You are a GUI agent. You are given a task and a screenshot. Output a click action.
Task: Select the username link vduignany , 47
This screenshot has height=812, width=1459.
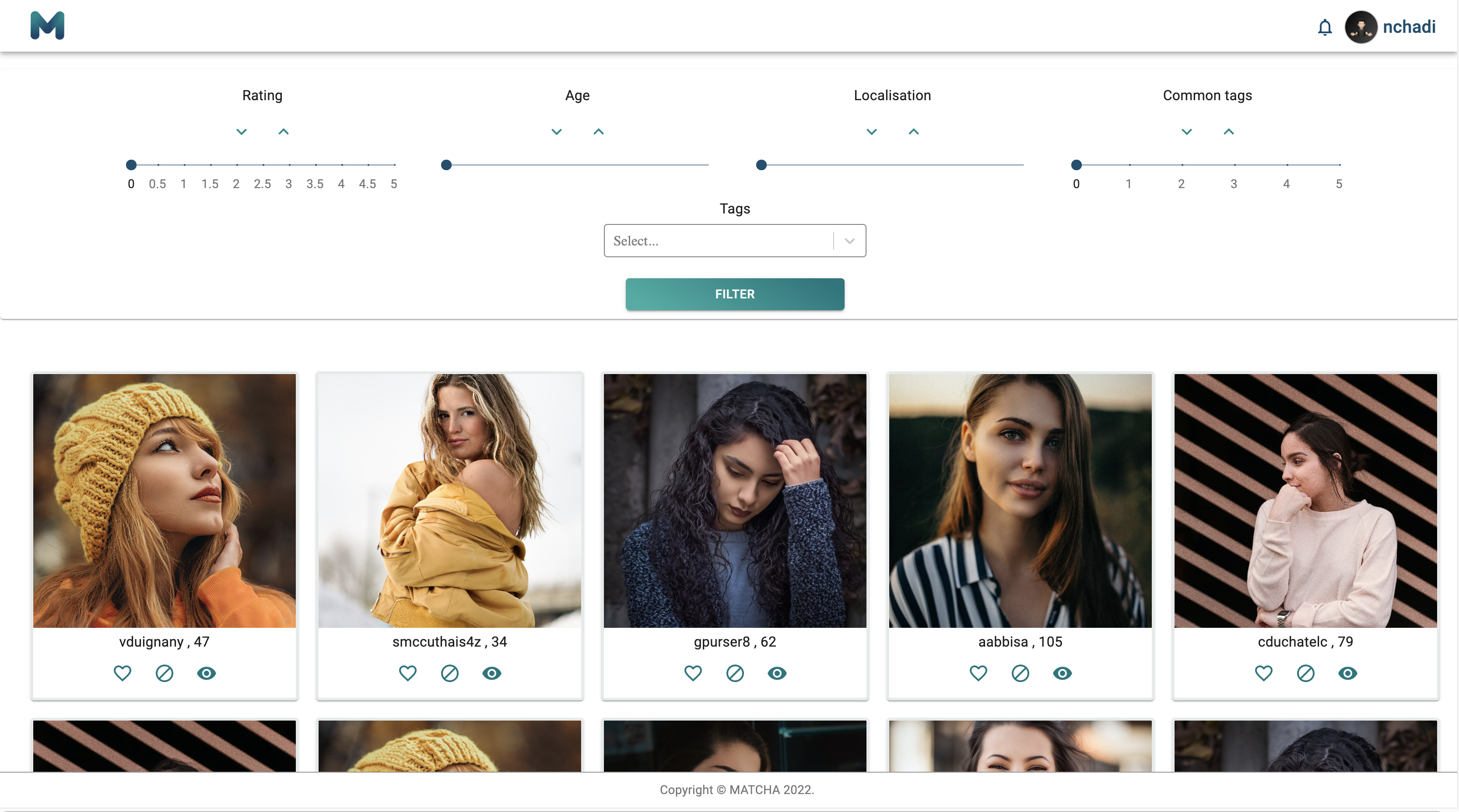[x=164, y=641]
